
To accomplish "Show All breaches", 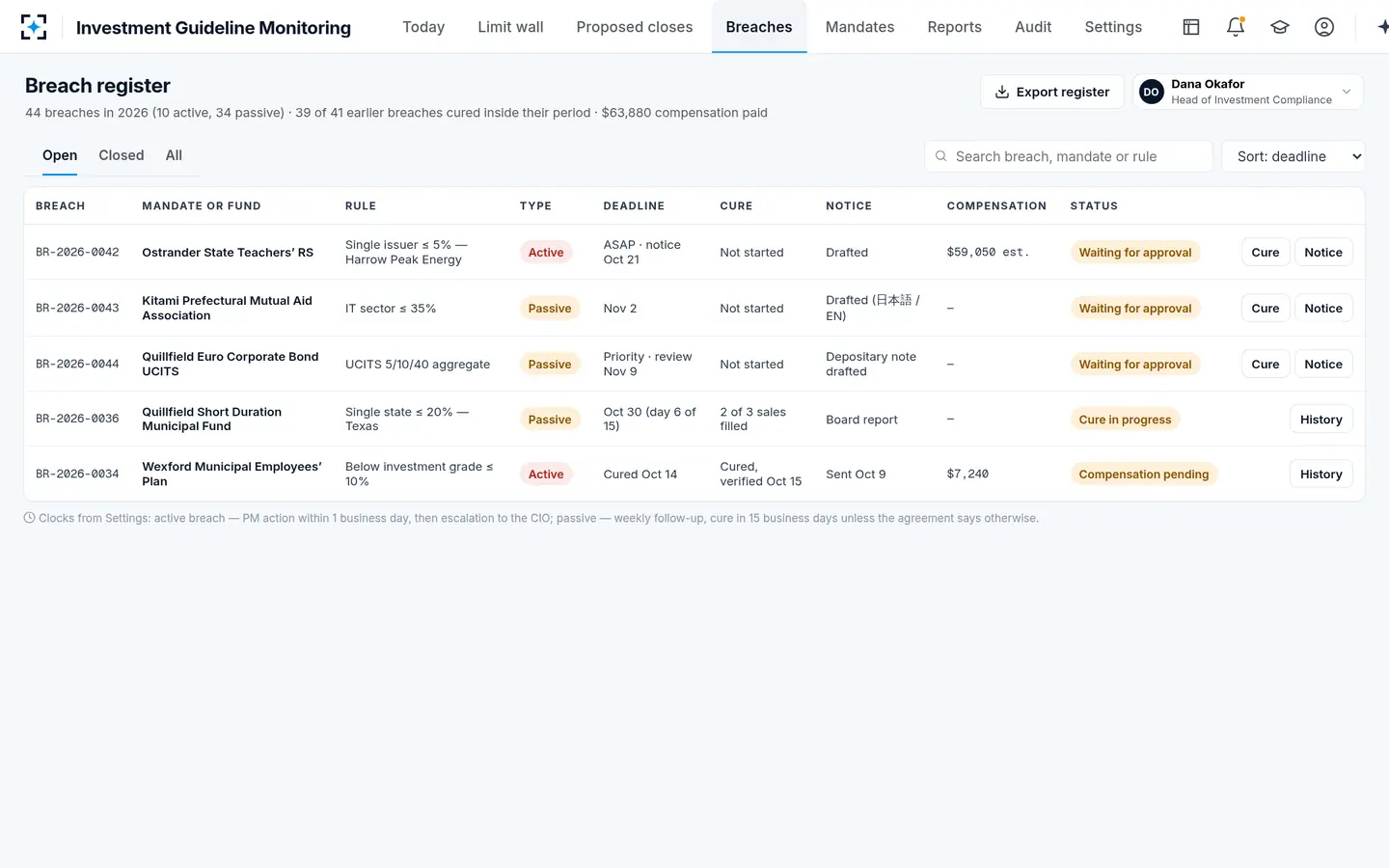I will [174, 155].
